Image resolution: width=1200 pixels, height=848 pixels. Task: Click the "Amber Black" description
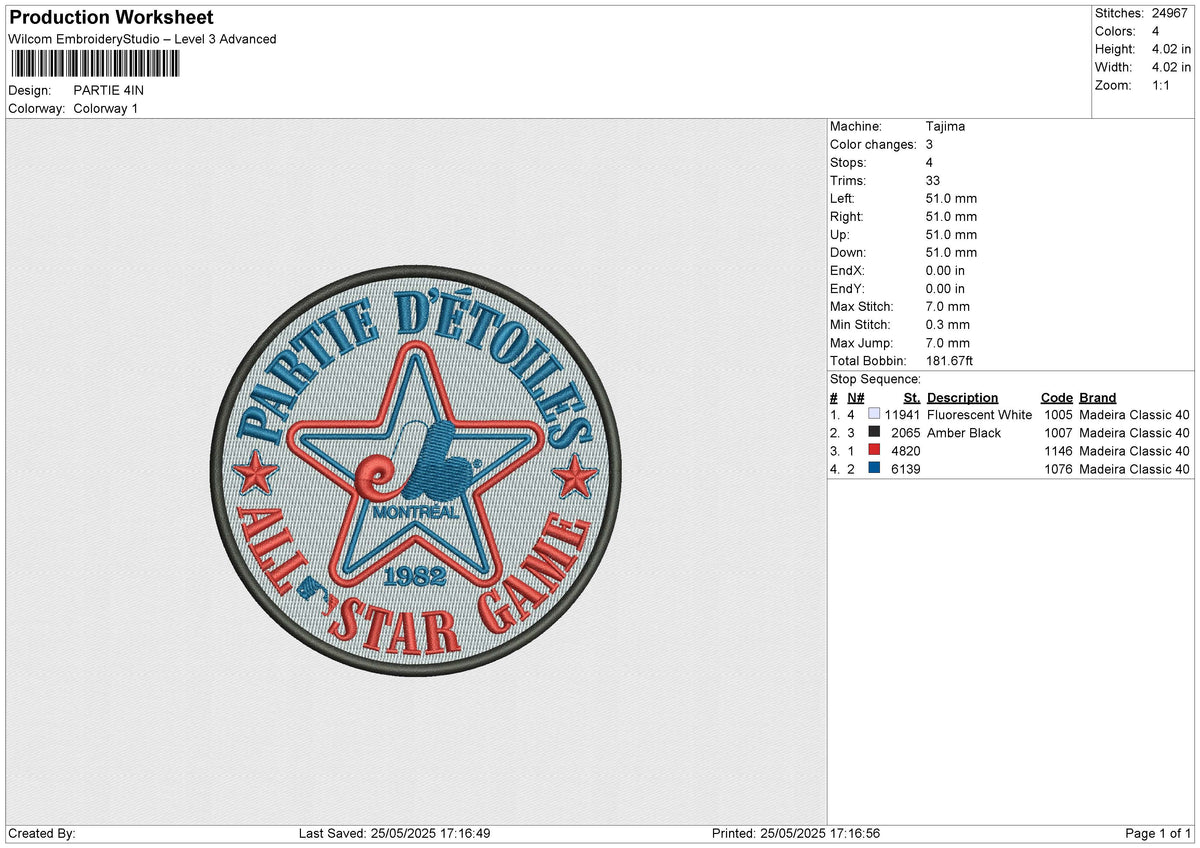[x=964, y=433]
